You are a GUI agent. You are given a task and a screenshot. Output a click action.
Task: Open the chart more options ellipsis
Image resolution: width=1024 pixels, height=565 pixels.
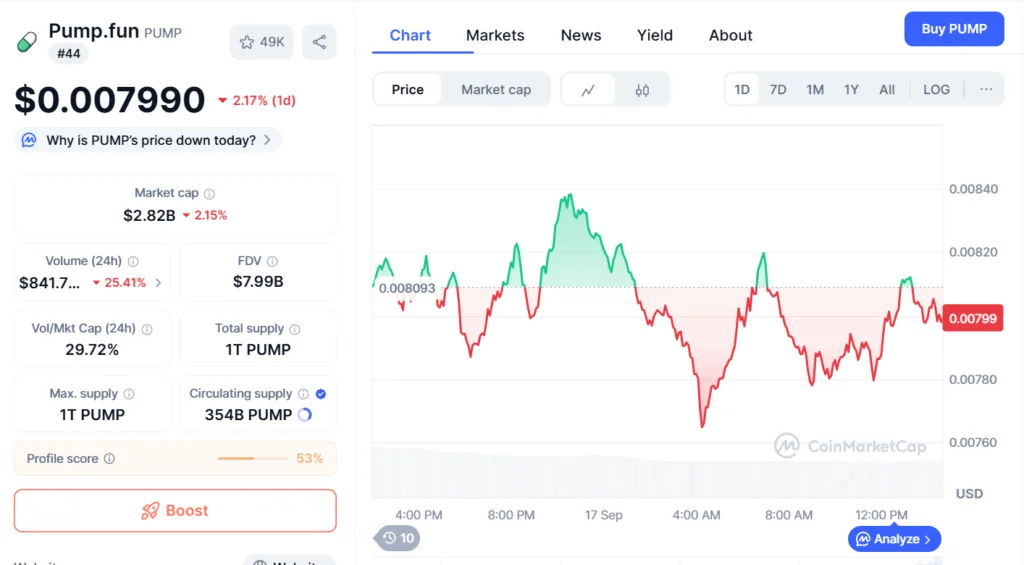pos(986,89)
